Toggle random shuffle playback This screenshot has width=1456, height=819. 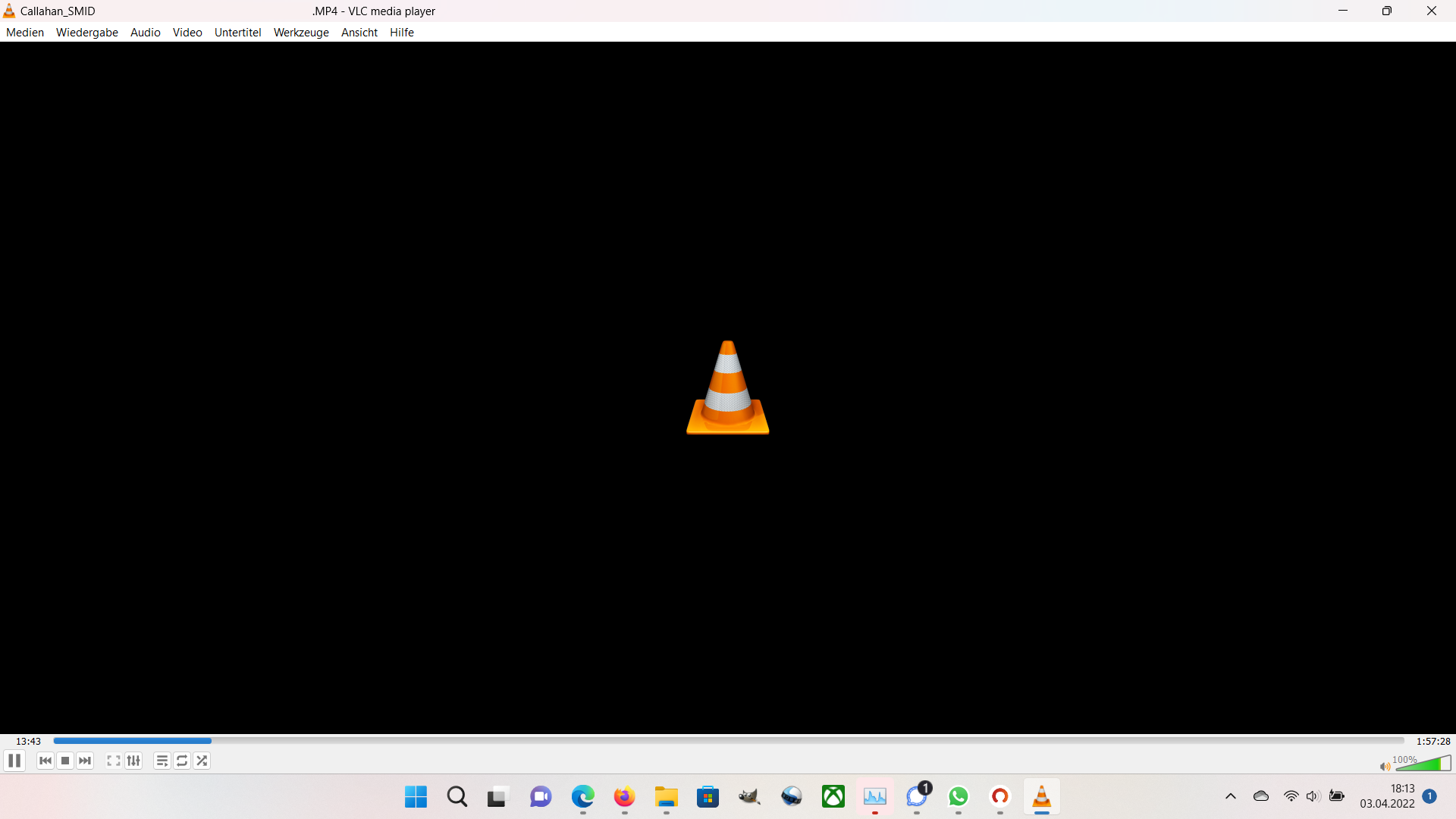point(202,761)
